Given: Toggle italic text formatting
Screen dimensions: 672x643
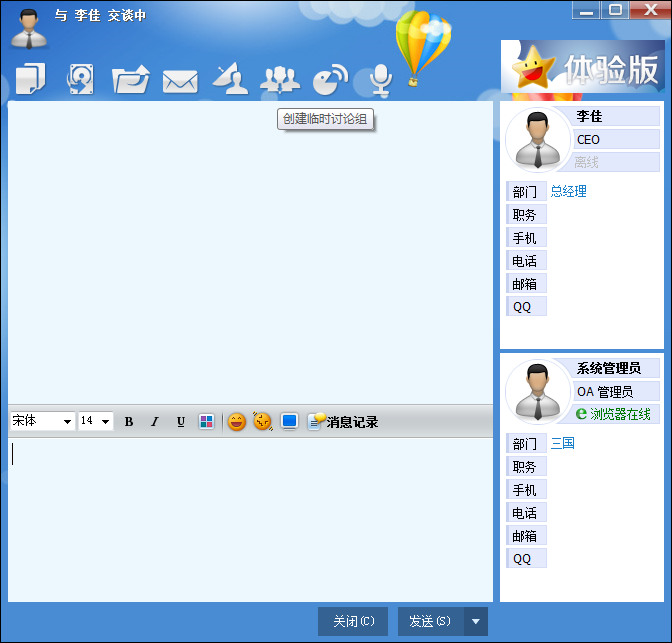Looking at the screenshot, I should pyautogui.click(x=155, y=422).
